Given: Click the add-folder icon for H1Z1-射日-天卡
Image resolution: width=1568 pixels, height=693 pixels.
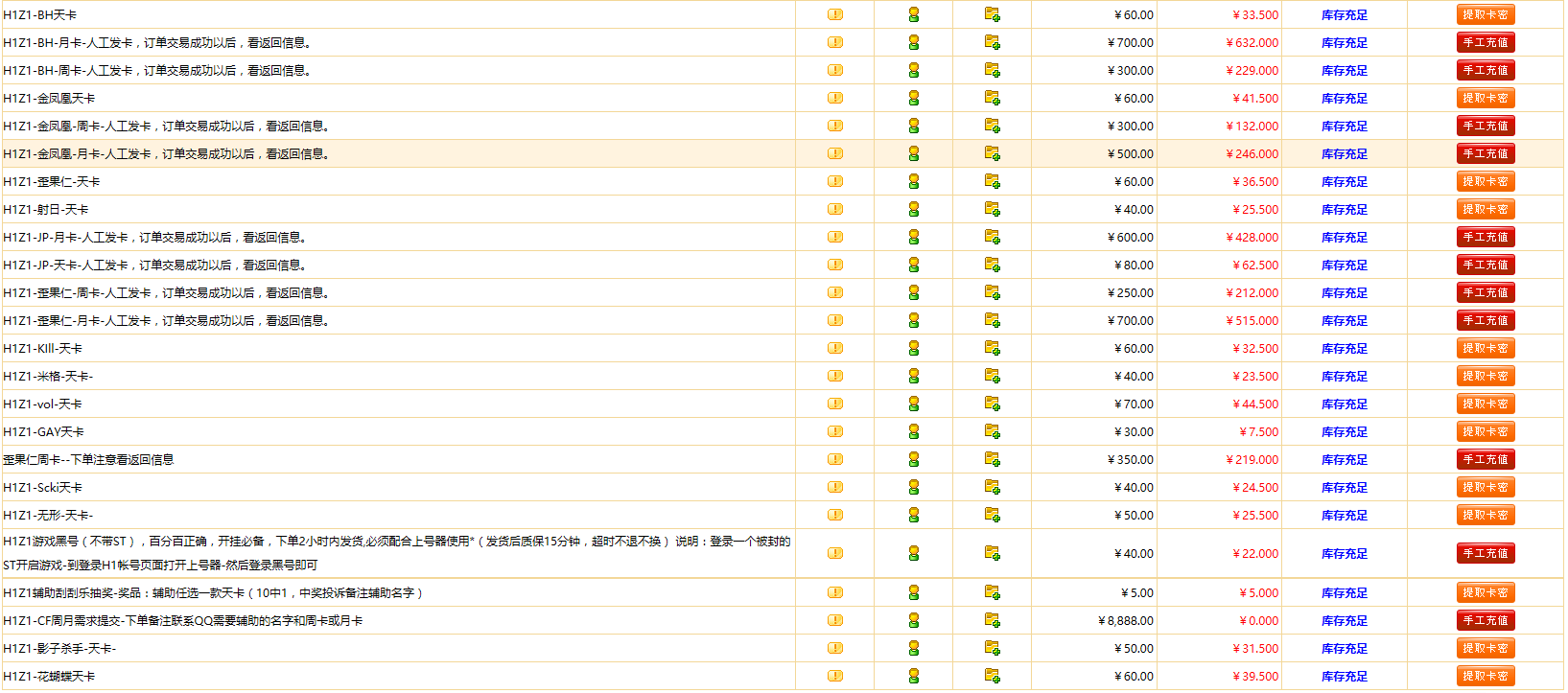Looking at the screenshot, I should [993, 209].
